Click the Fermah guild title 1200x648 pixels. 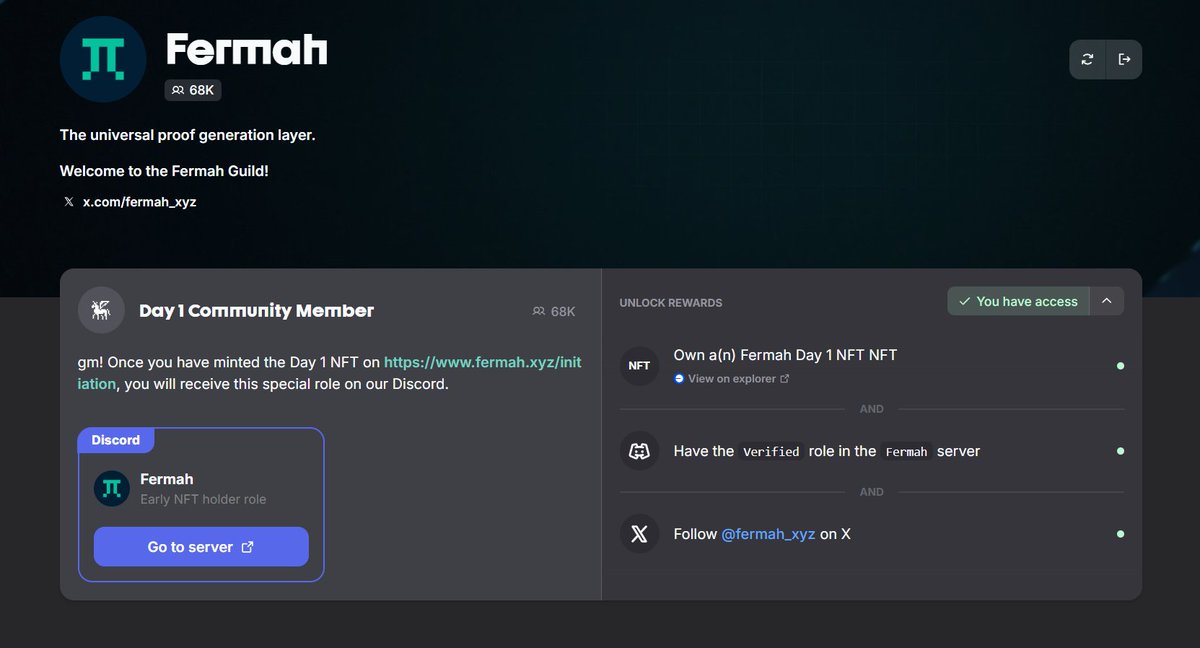246,49
